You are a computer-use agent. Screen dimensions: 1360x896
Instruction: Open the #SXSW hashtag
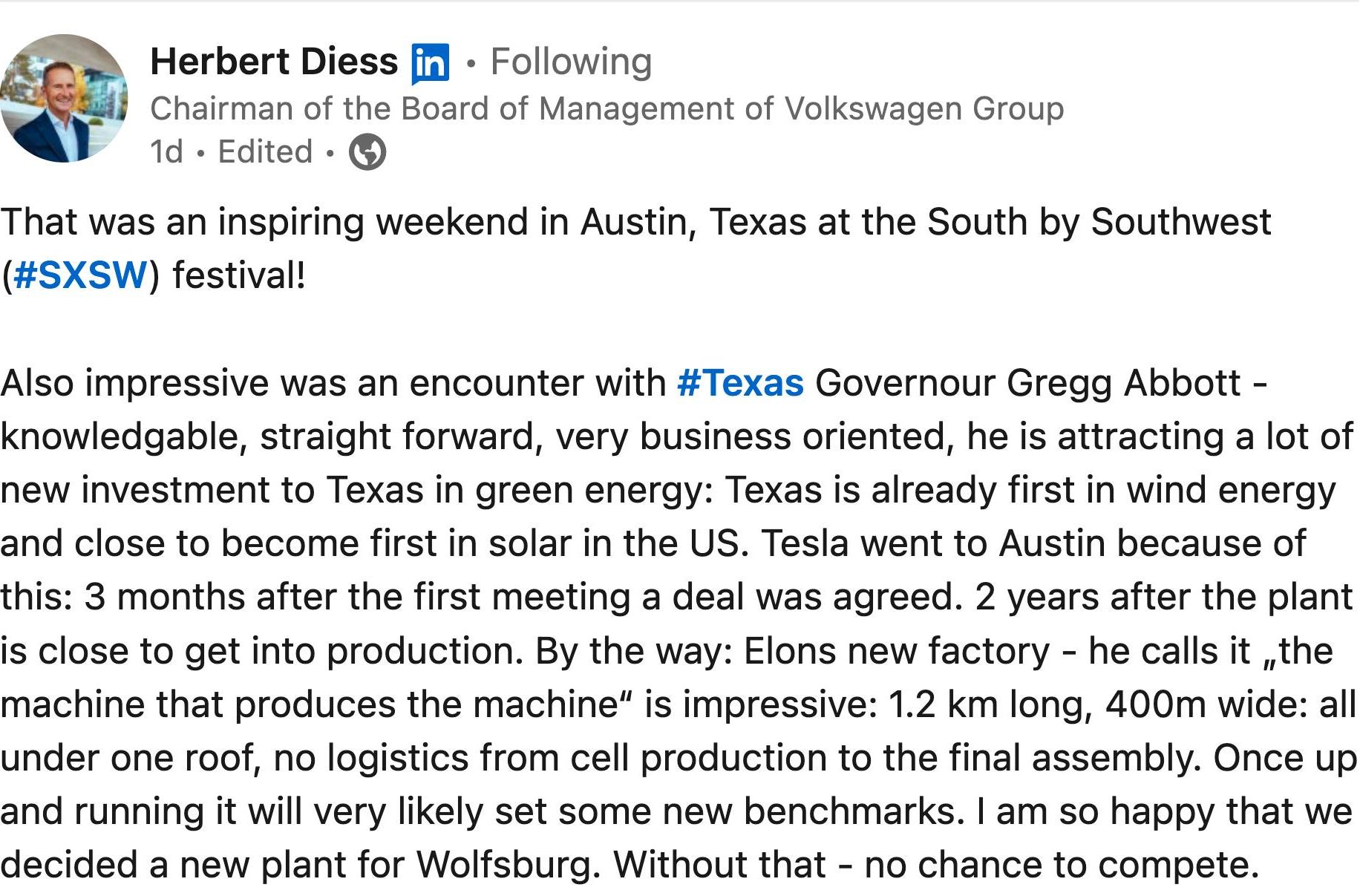tap(80, 275)
